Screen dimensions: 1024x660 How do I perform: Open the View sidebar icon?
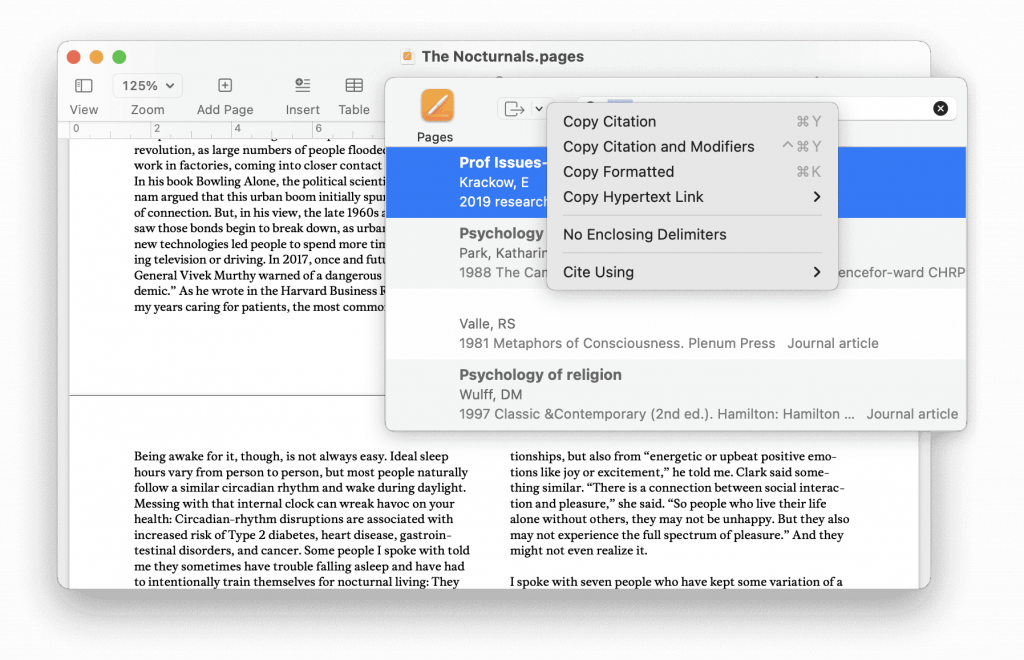click(84, 86)
